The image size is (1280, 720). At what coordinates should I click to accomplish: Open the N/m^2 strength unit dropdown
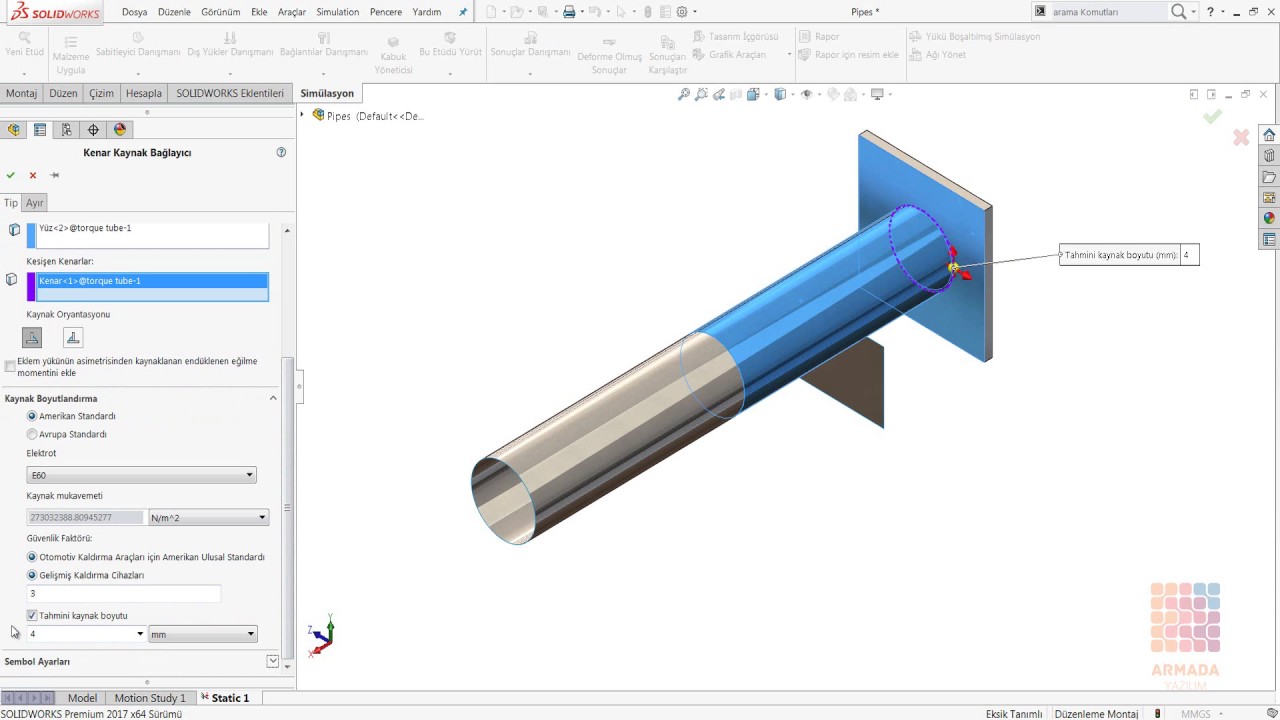click(208, 517)
